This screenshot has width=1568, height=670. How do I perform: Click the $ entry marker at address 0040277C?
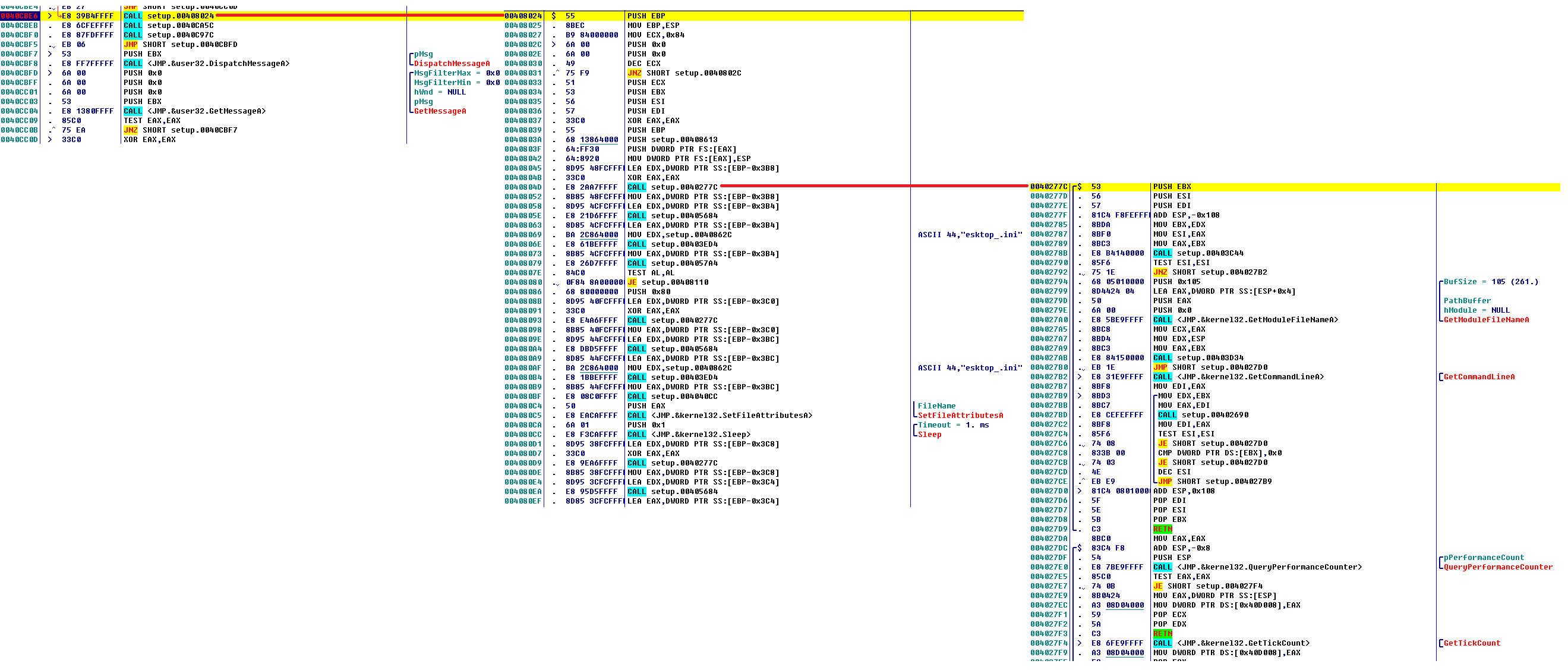(x=1079, y=187)
